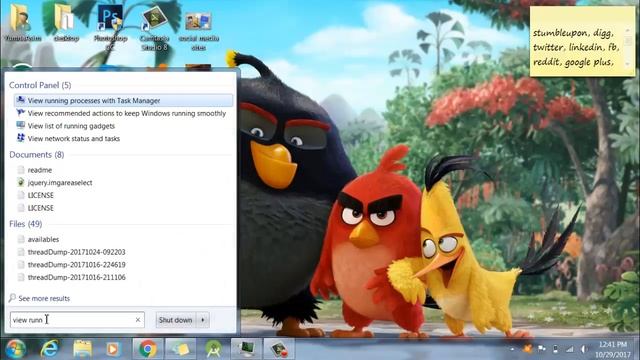Select the Photoshop CC desktop shortcut
The height and width of the screenshot is (360, 640).
click(x=110, y=27)
